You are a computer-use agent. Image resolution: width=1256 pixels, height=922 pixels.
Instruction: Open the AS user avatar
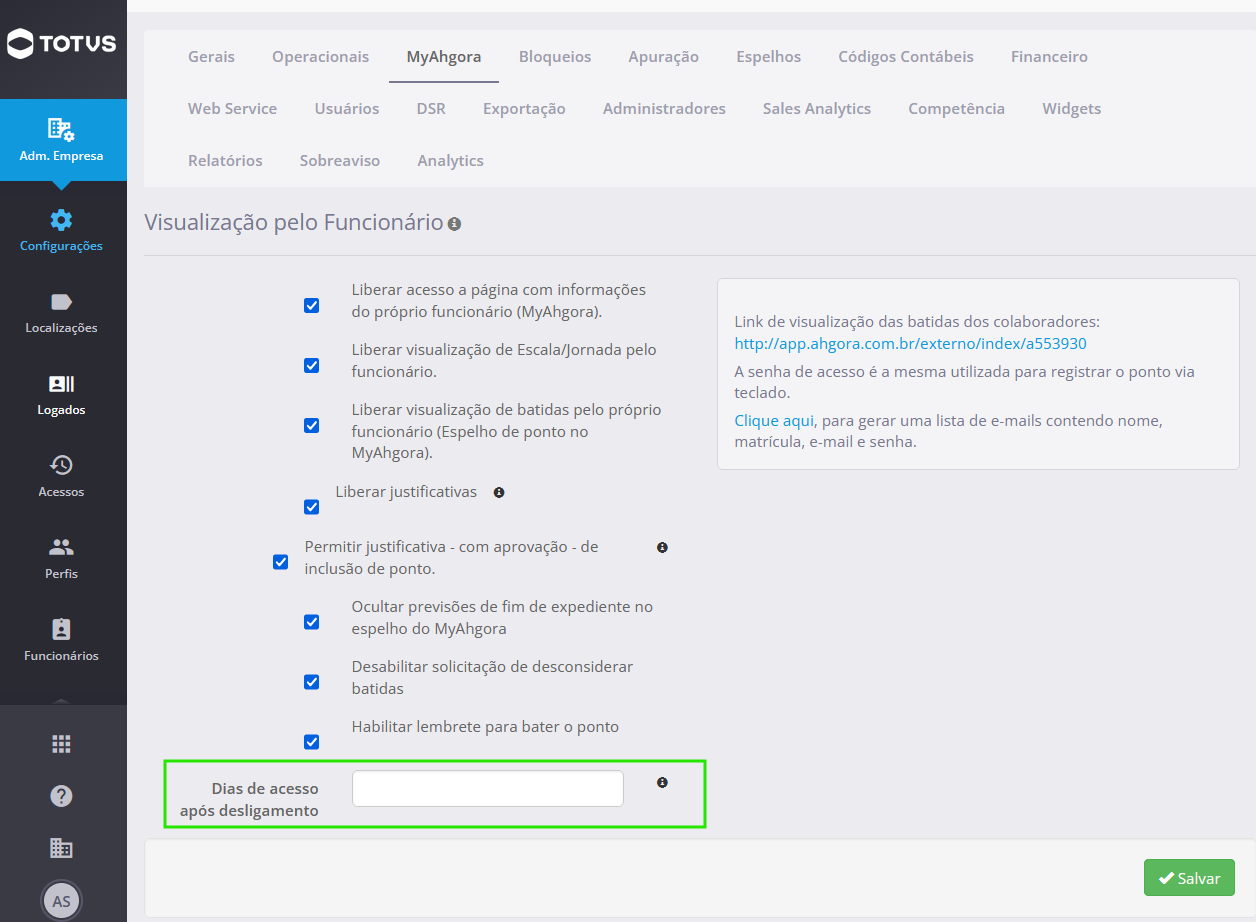click(x=61, y=901)
